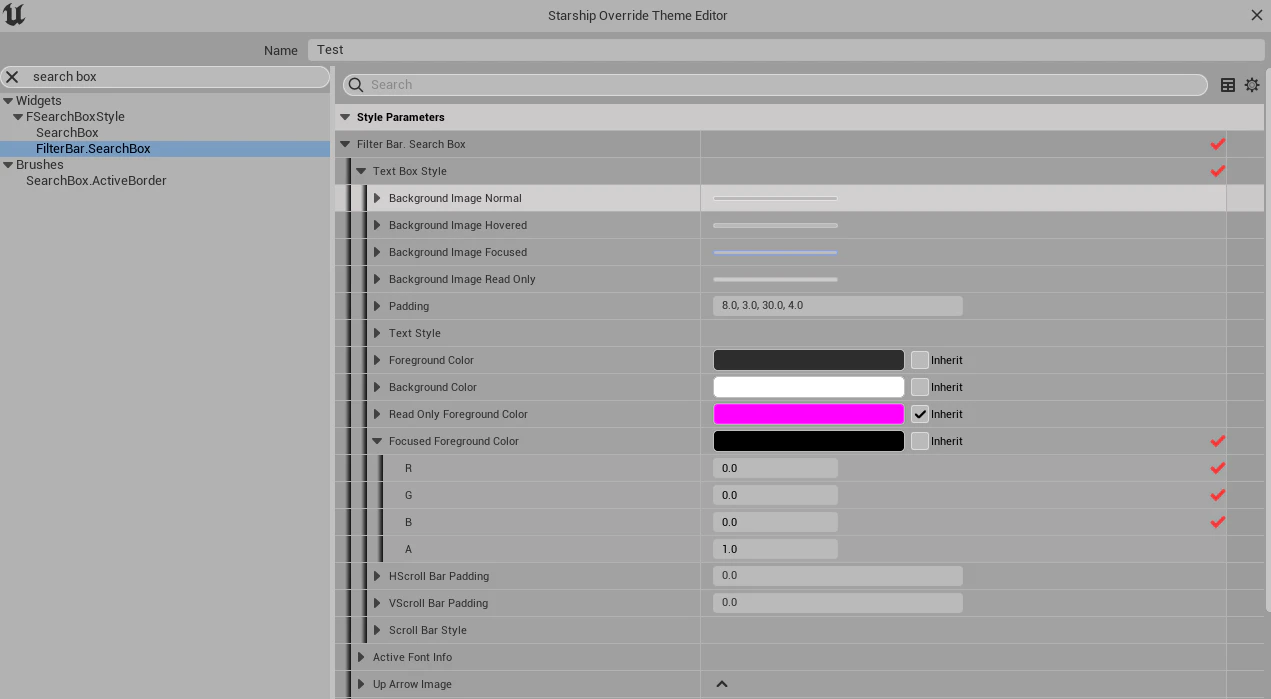Click the G value field
Screen dimensions: 1271x699
pyautogui.click(x=775, y=495)
